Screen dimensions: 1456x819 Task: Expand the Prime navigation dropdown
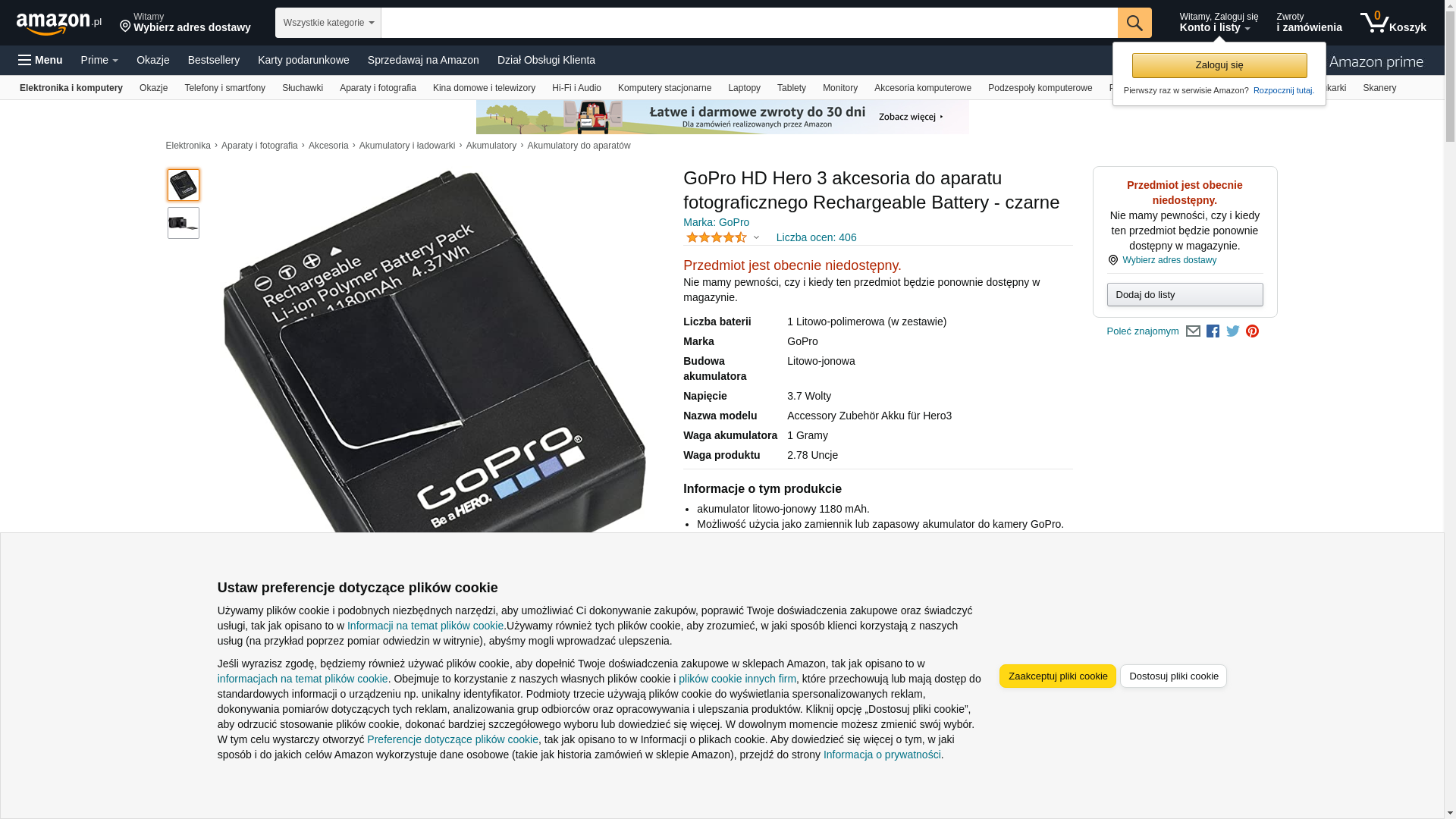click(x=99, y=60)
